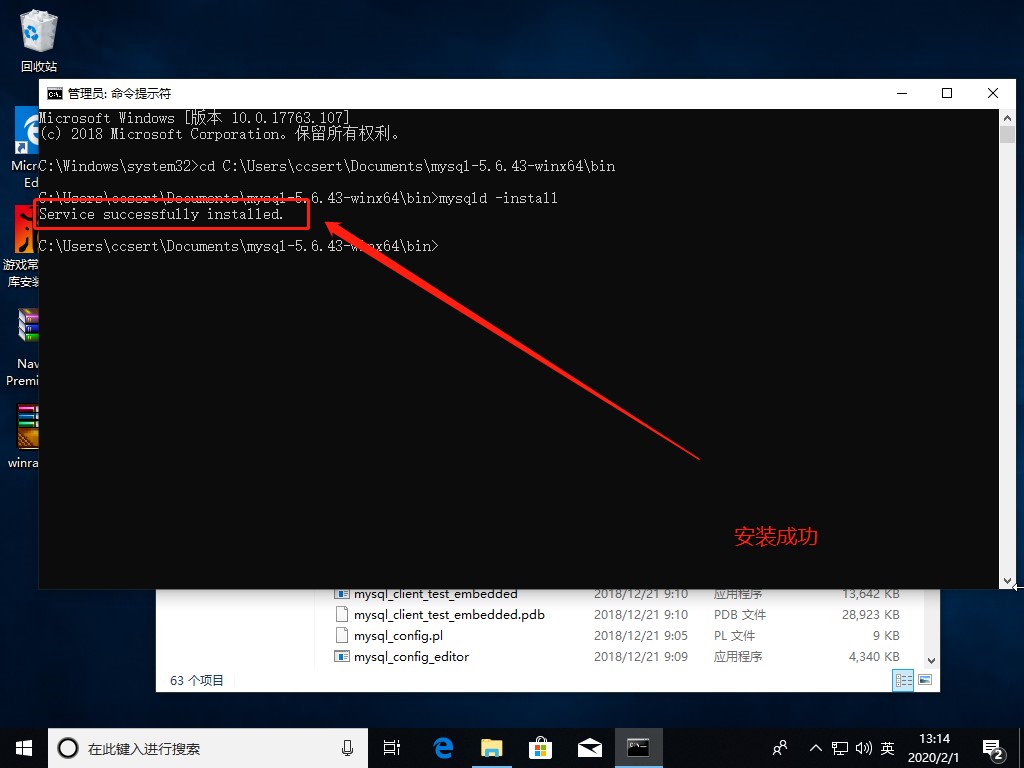1024x768 pixels.
Task: Click the network icon in the tray
Action: point(840,748)
